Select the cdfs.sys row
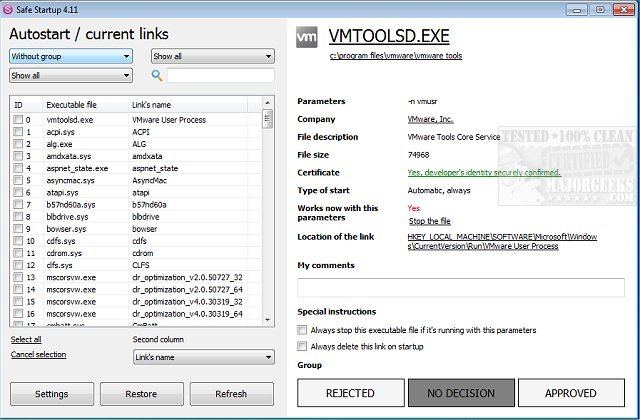640x420 pixels. [137, 241]
